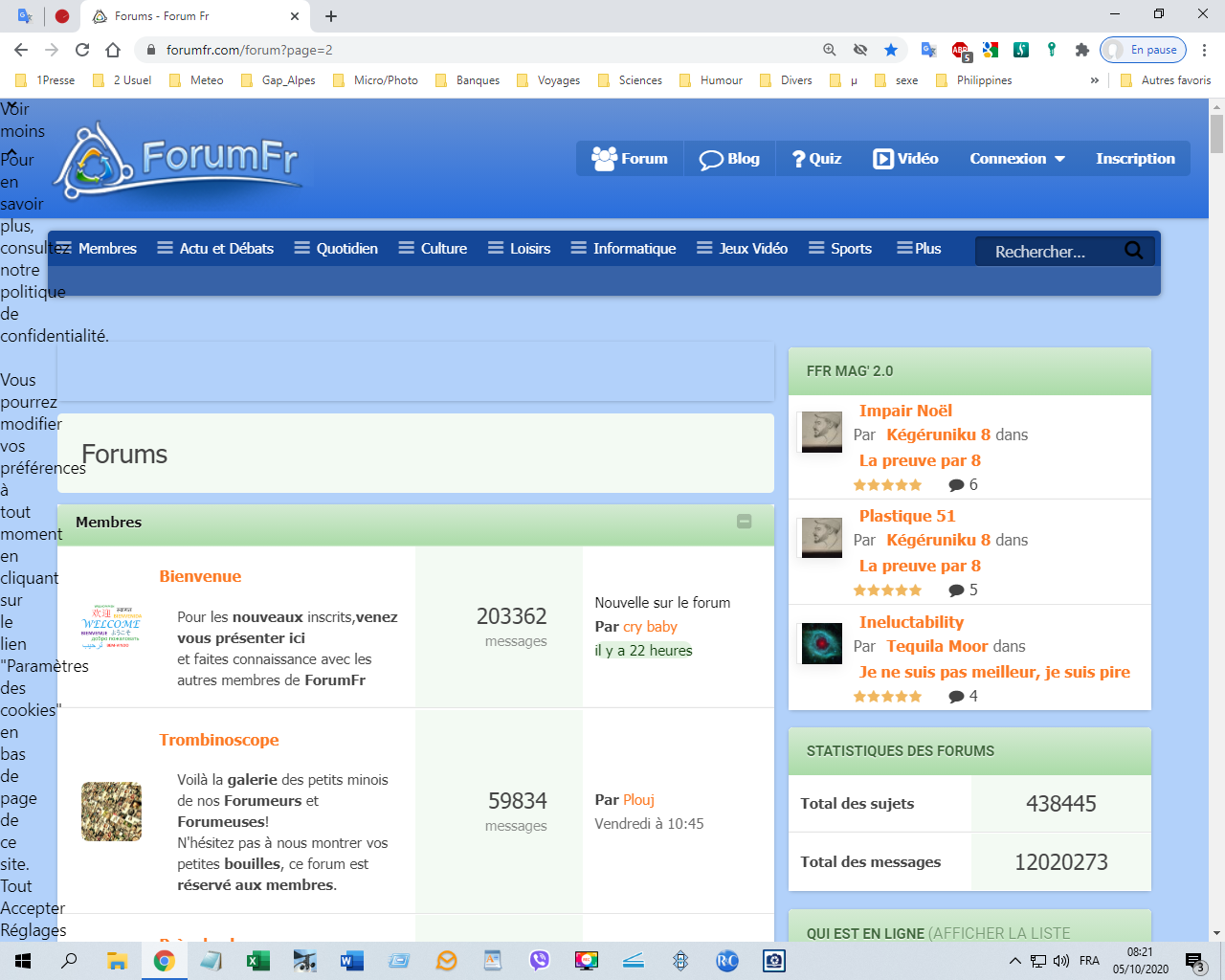Open the Actu et Débats menu
1225x980 pixels.
[x=215, y=248]
